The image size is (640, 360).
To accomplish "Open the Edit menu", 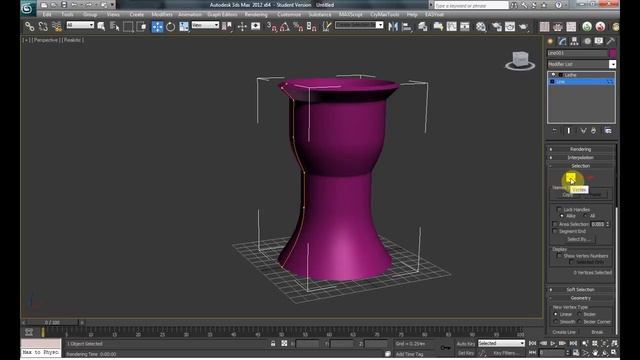I will 47,15.
